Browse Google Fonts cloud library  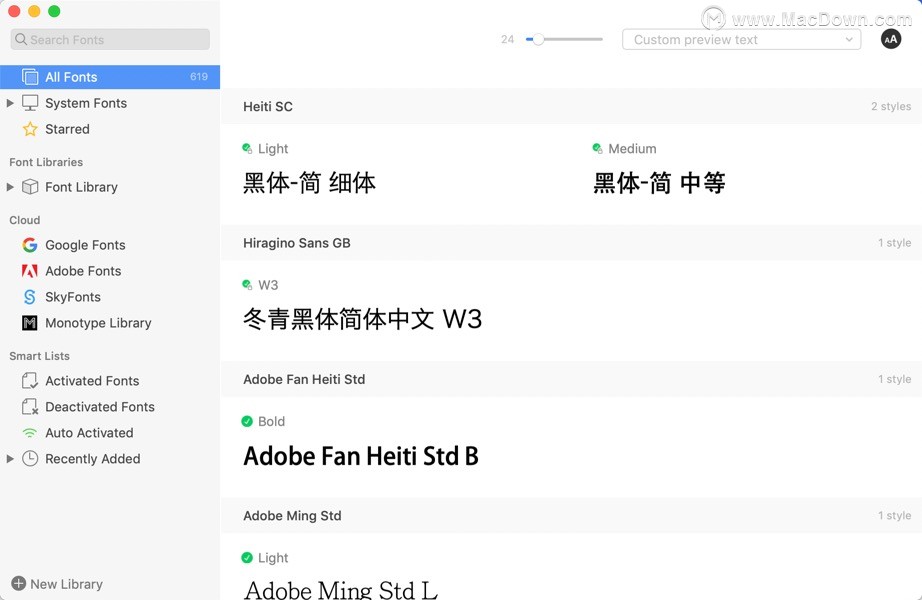click(x=110, y=245)
